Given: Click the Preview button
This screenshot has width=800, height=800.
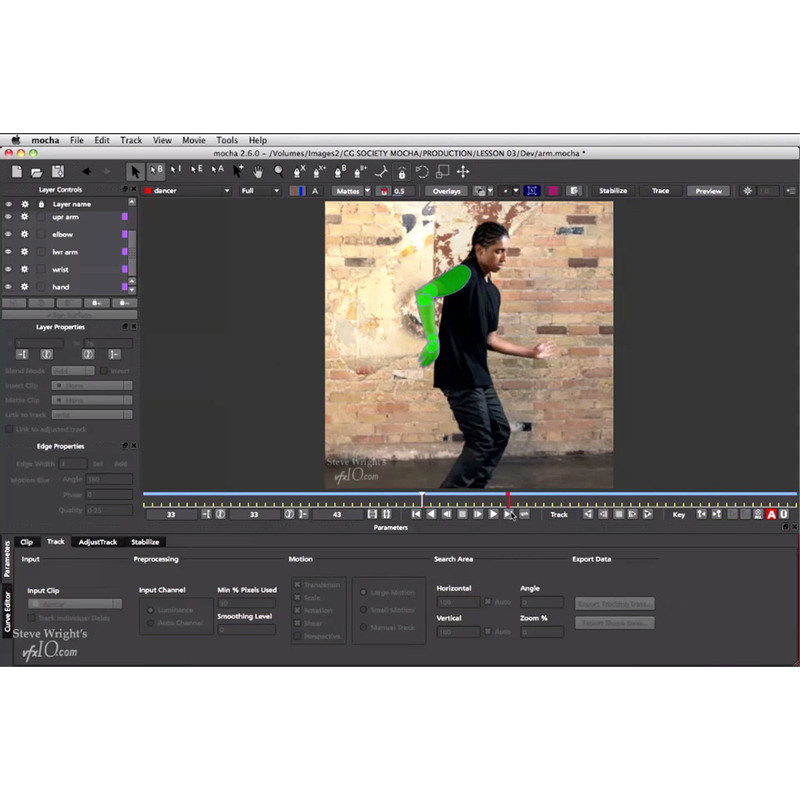Looking at the screenshot, I should tap(708, 191).
